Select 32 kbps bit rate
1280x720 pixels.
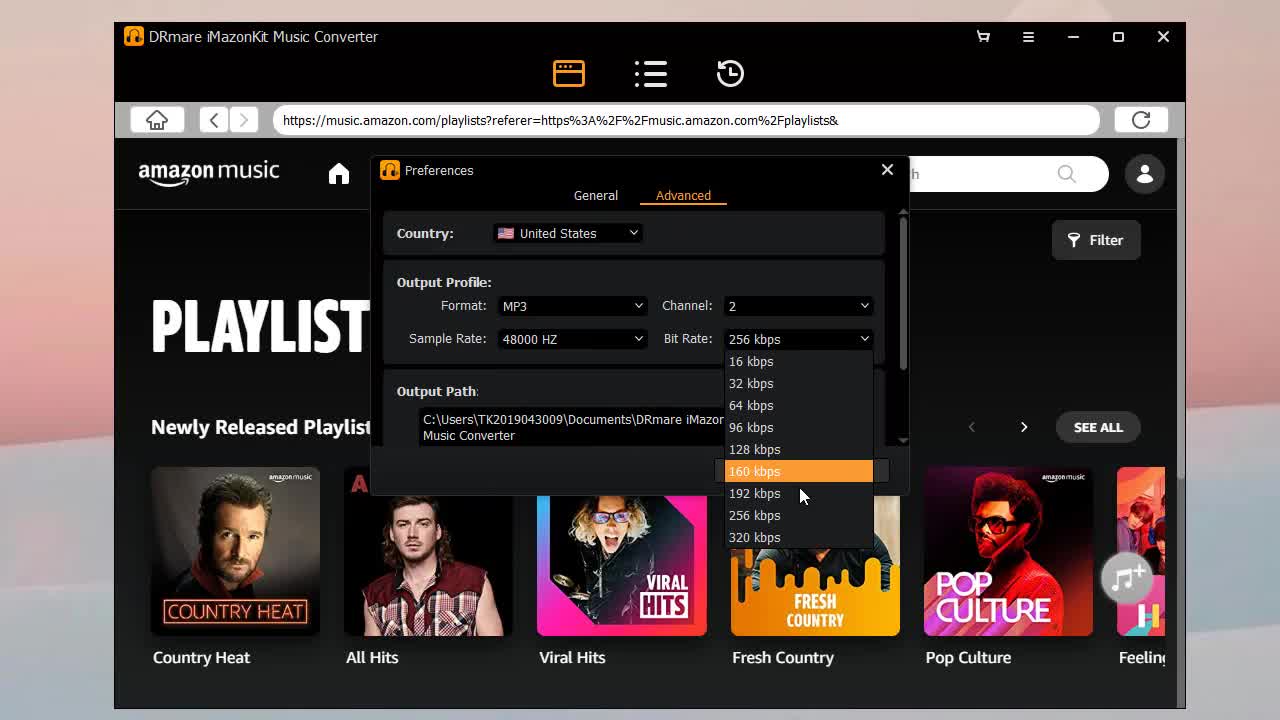[x=798, y=384]
